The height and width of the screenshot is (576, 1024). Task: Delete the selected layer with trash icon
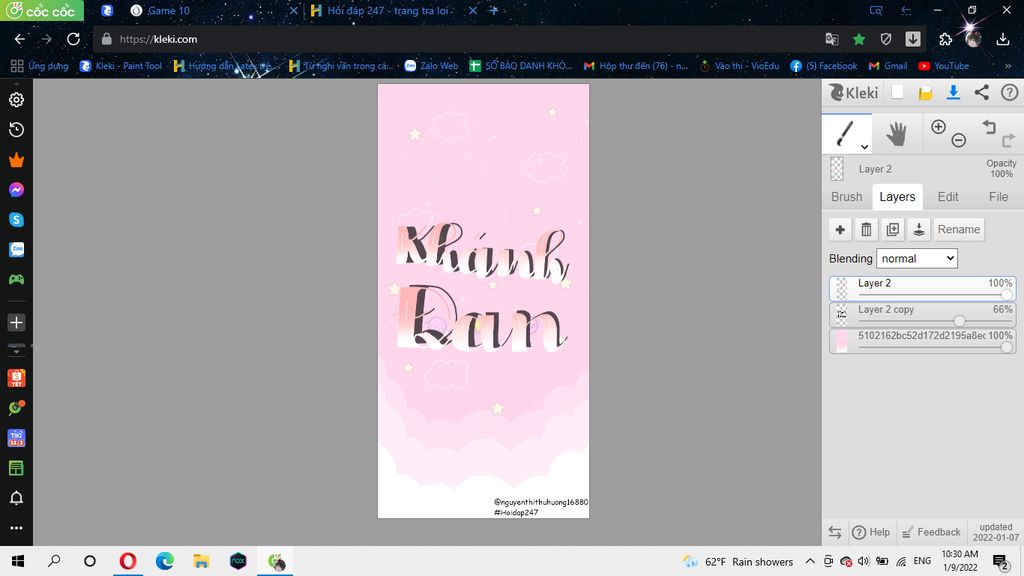pos(866,229)
